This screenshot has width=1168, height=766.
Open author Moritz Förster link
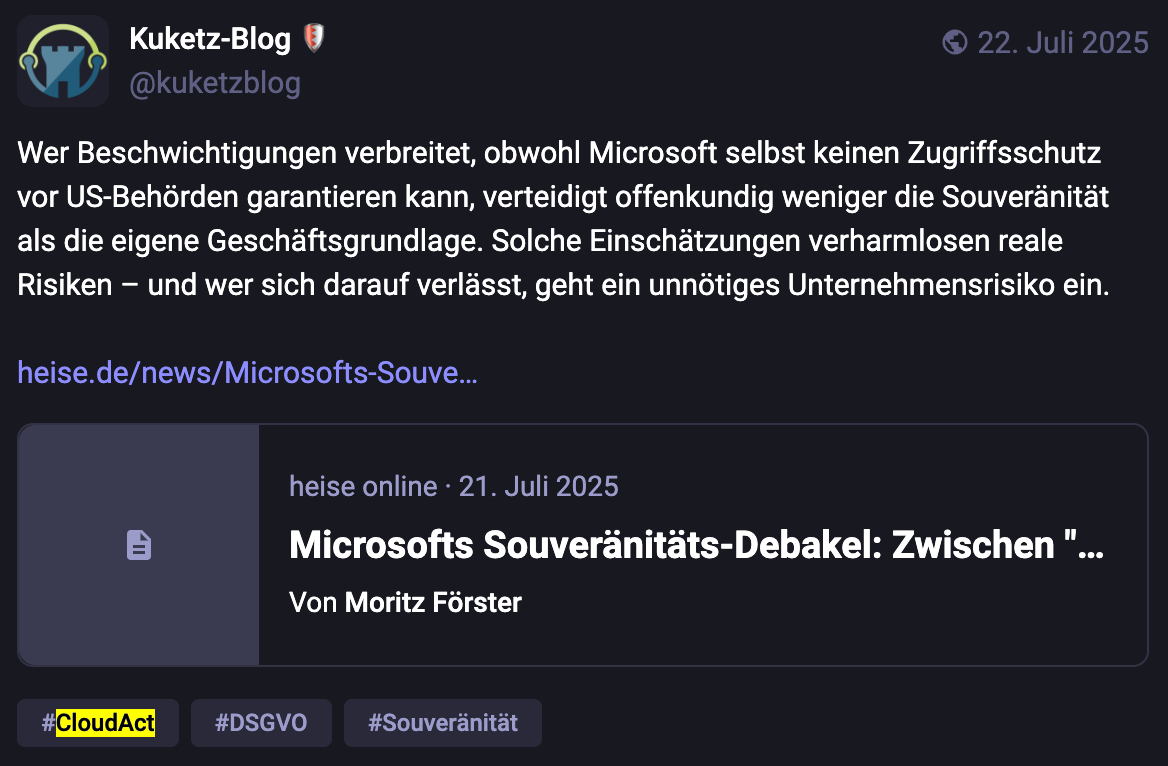(433, 602)
